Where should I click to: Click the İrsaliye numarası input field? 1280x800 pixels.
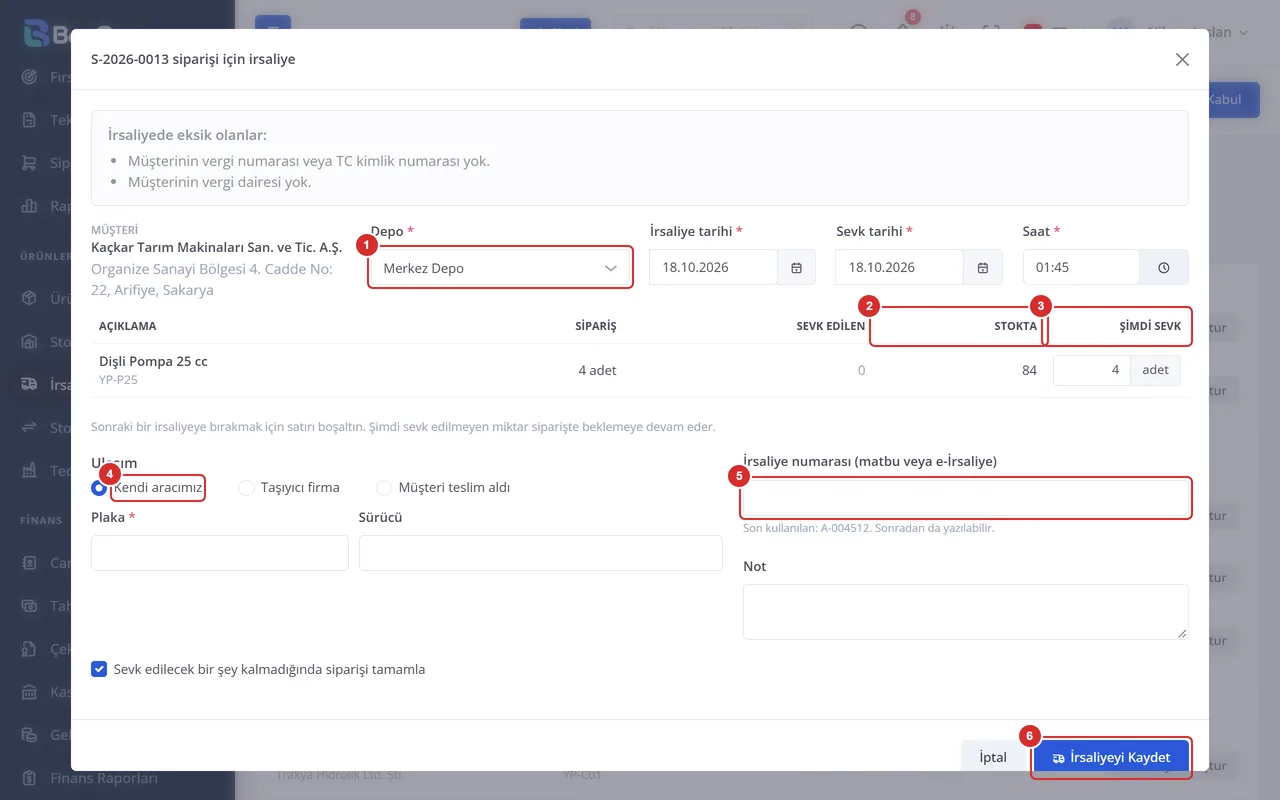(x=966, y=497)
